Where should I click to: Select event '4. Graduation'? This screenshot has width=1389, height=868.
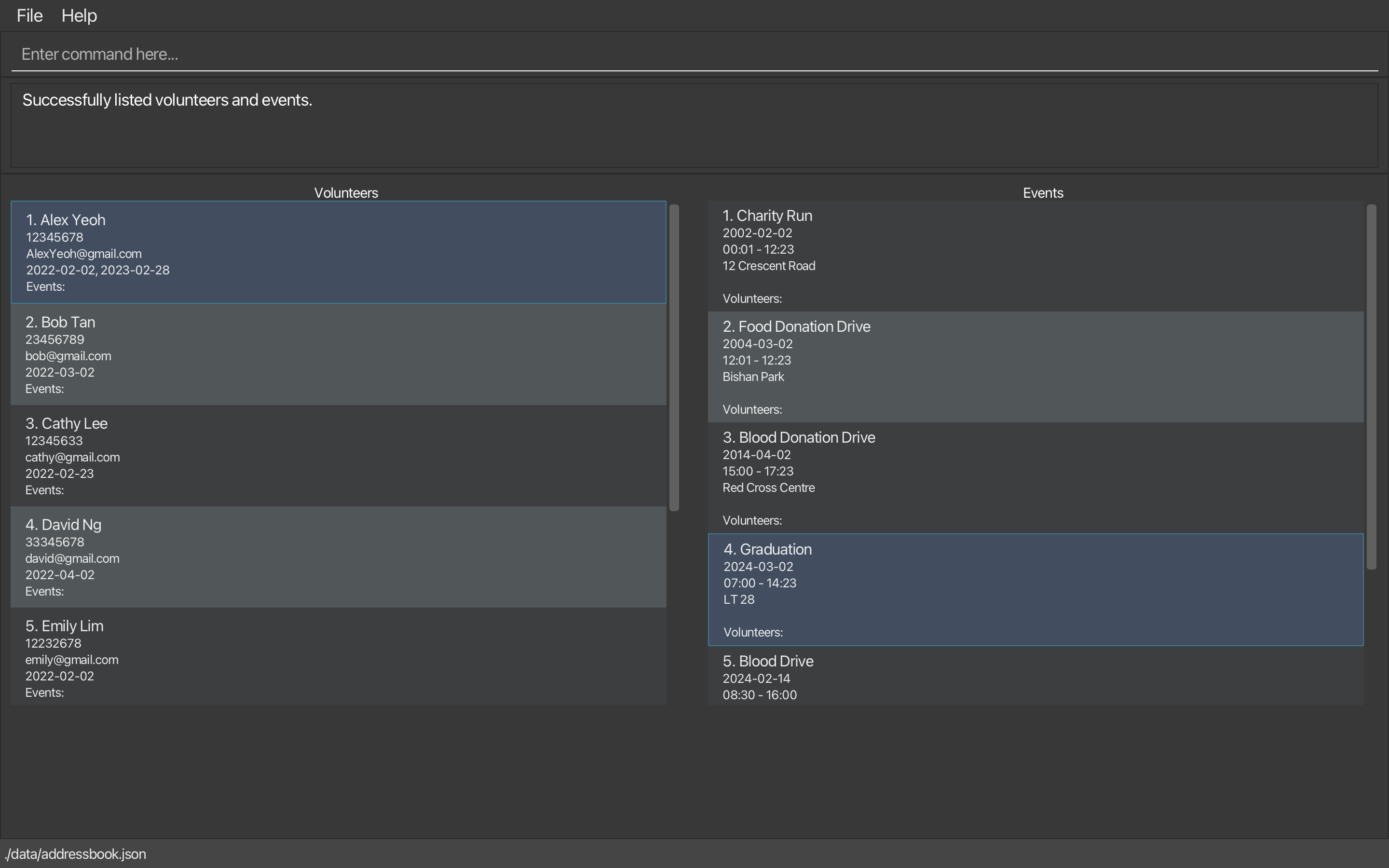tap(1035, 590)
